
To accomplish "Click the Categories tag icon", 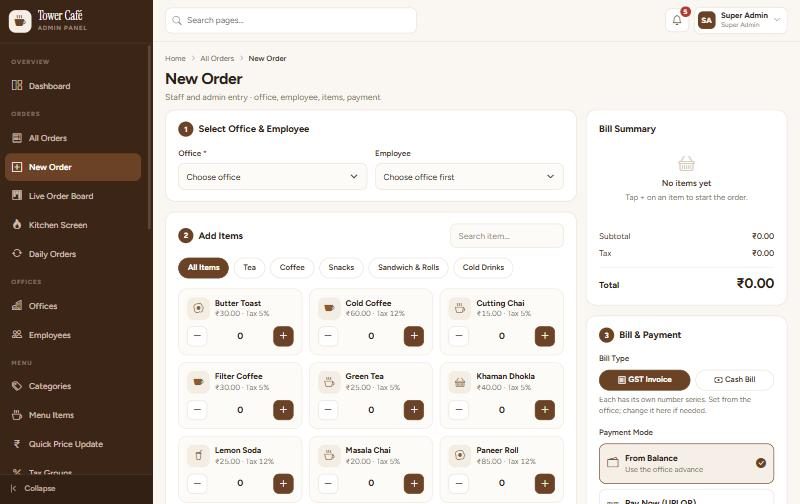I will pyautogui.click(x=17, y=386).
